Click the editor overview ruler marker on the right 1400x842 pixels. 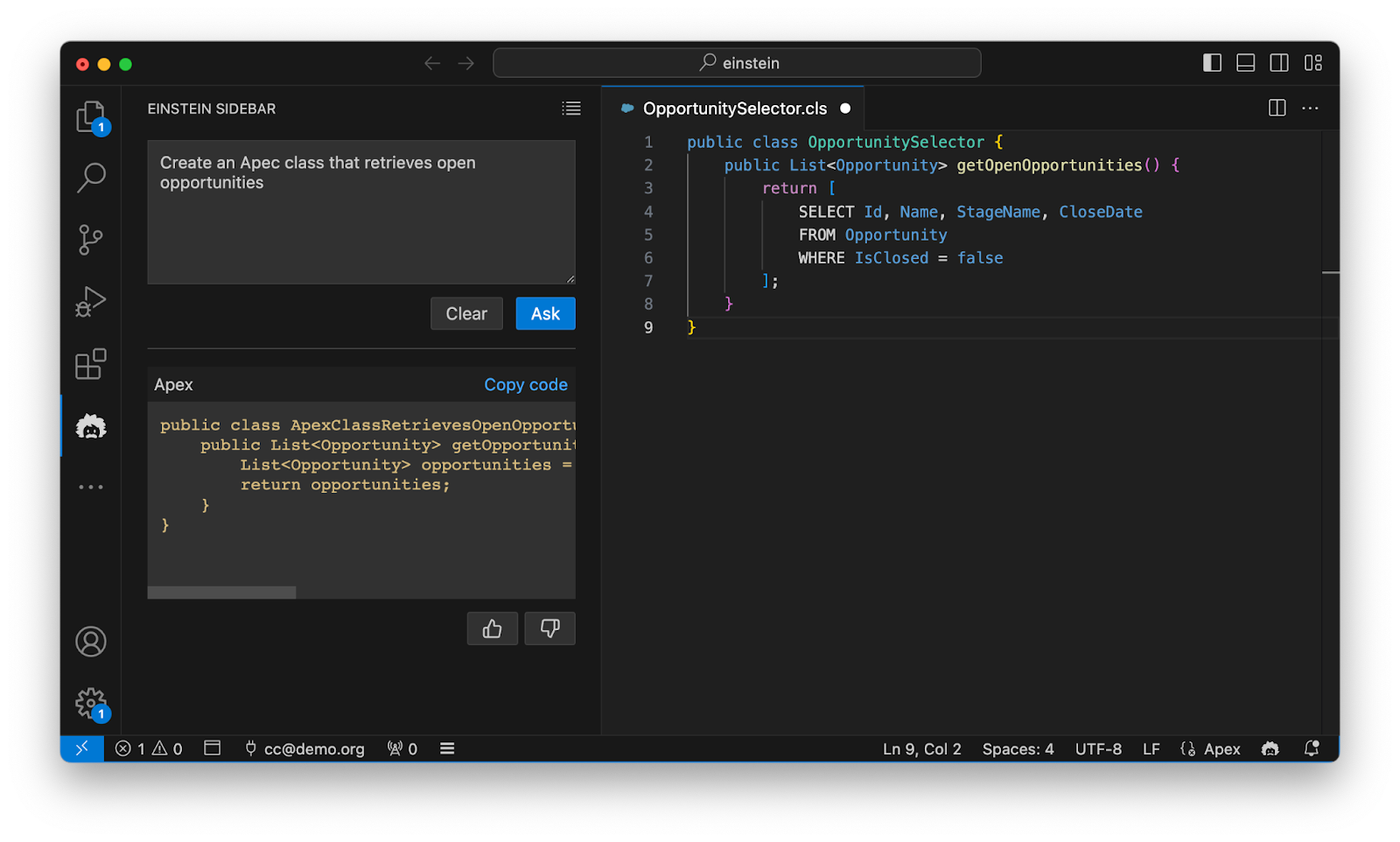(x=1331, y=273)
